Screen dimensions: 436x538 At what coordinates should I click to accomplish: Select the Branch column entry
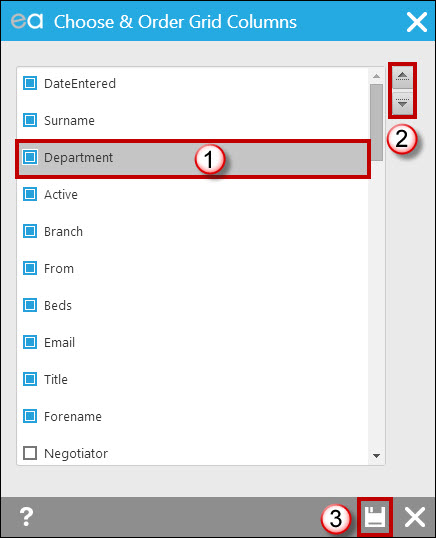(193, 232)
